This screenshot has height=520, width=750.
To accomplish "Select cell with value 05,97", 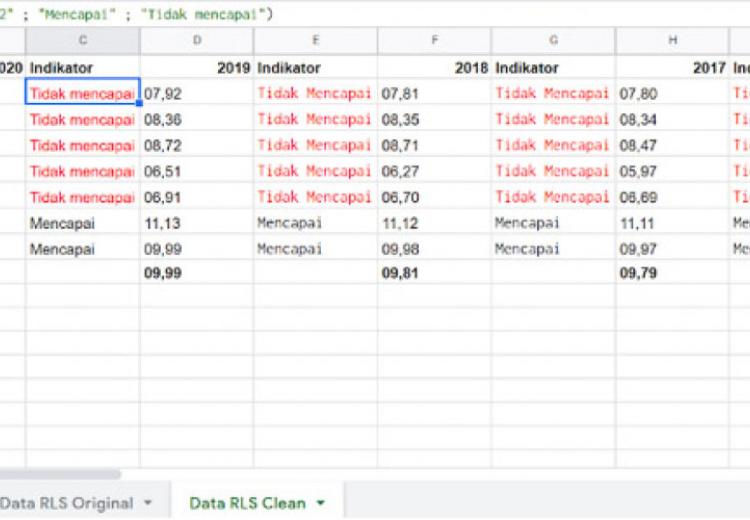I will 673,171.
